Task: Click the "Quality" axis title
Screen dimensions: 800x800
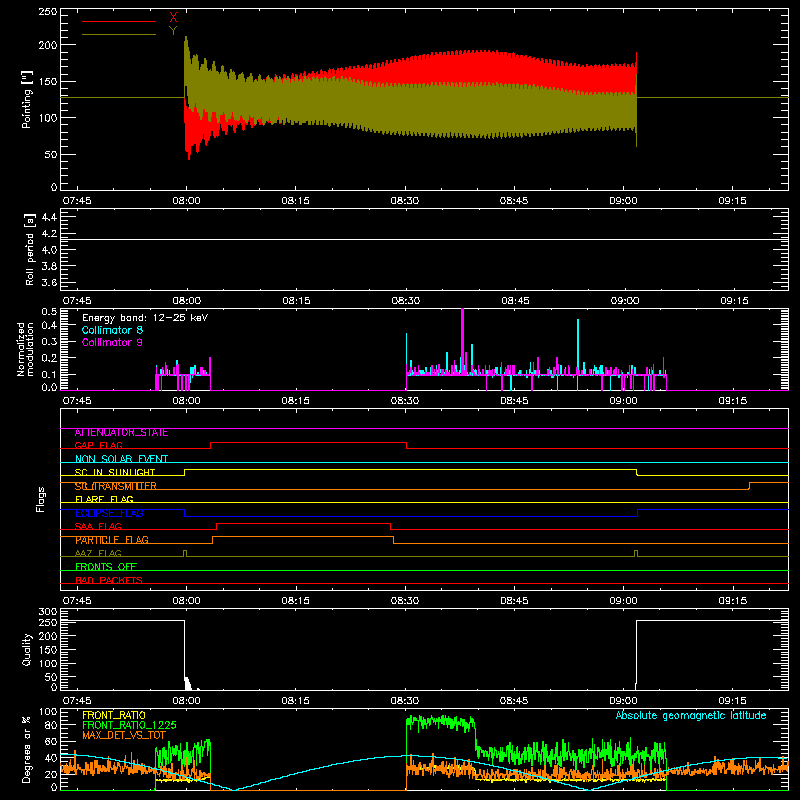Action: click(x=27, y=649)
